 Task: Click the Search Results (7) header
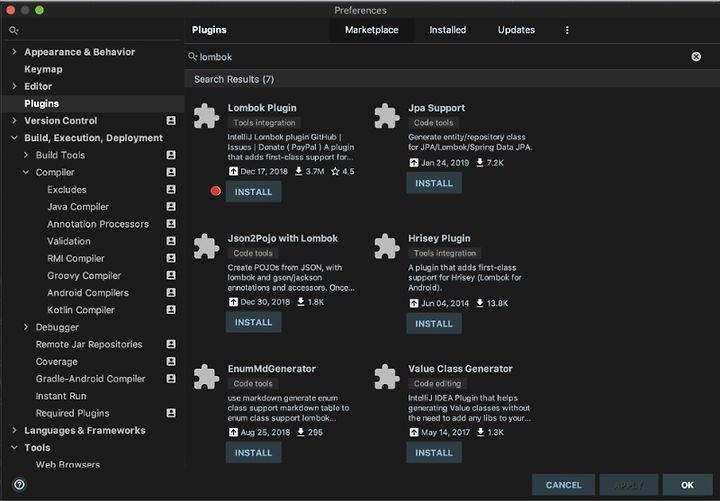click(234, 79)
